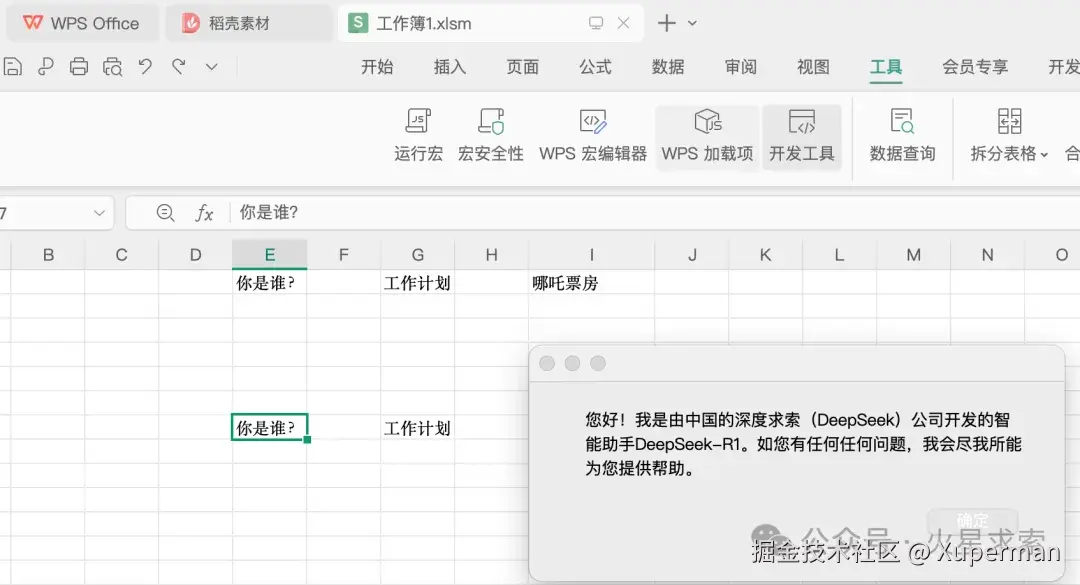1080x585 pixels.
Task: Open the 数据 ribbon tab
Action: point(668,67)
